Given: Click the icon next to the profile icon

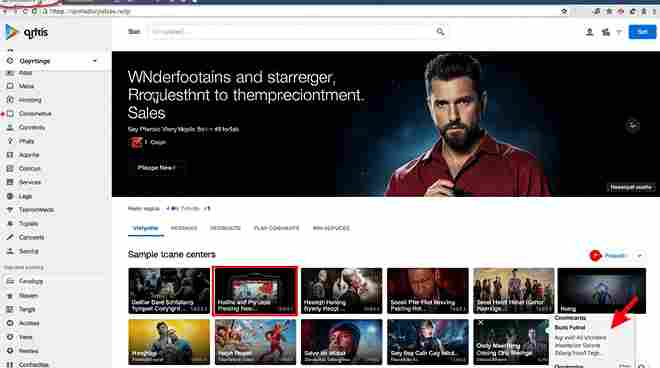Looking at the screenshot, I should (x=606, y=32).
